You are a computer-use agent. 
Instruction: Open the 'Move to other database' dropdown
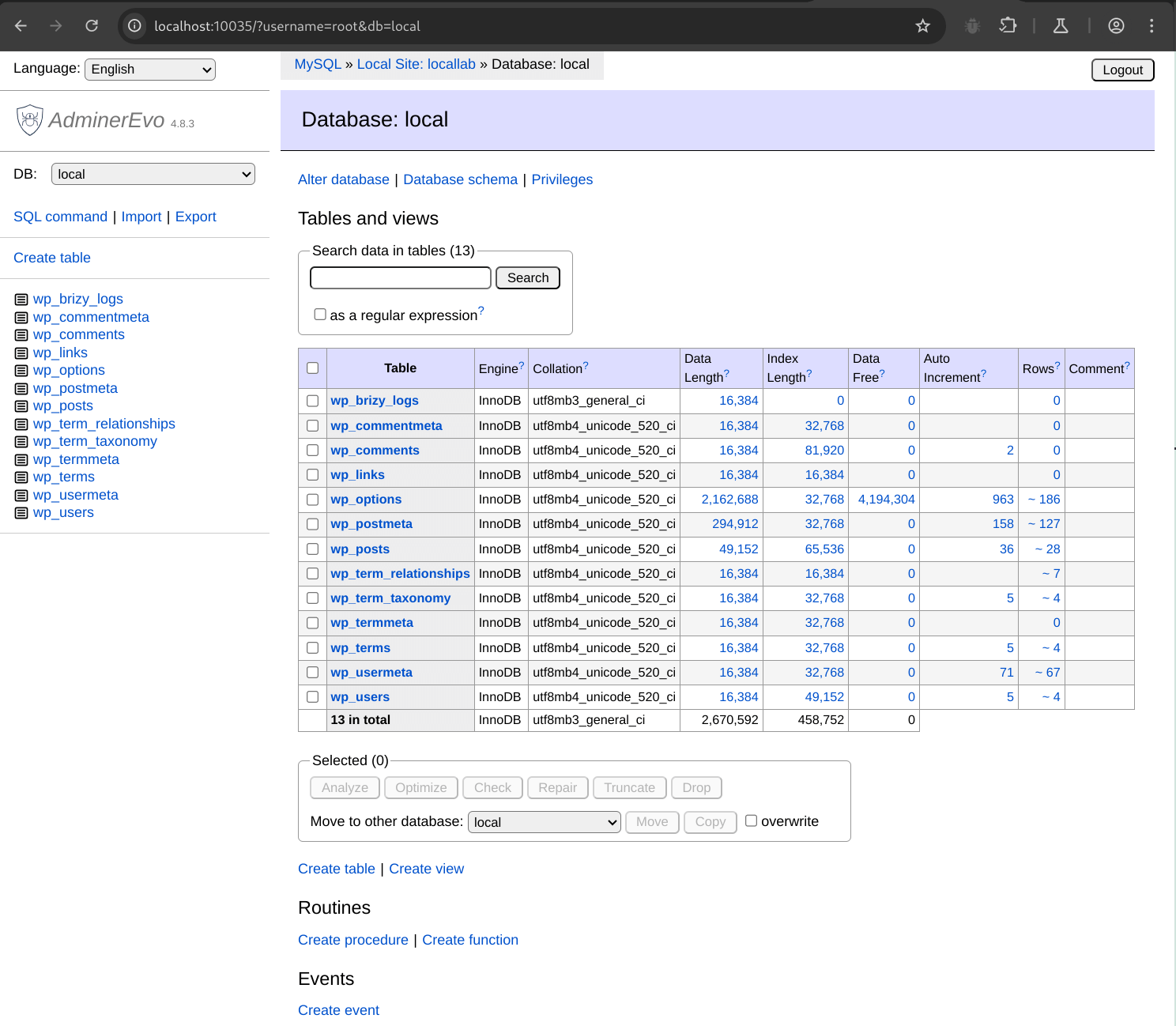544,822
